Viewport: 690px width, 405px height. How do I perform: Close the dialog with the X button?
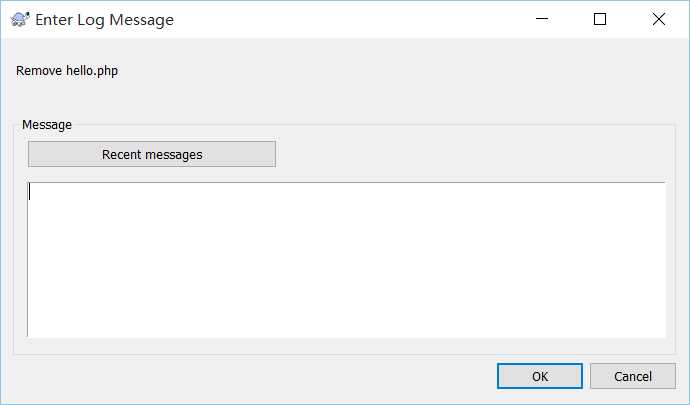pos(658,19)
